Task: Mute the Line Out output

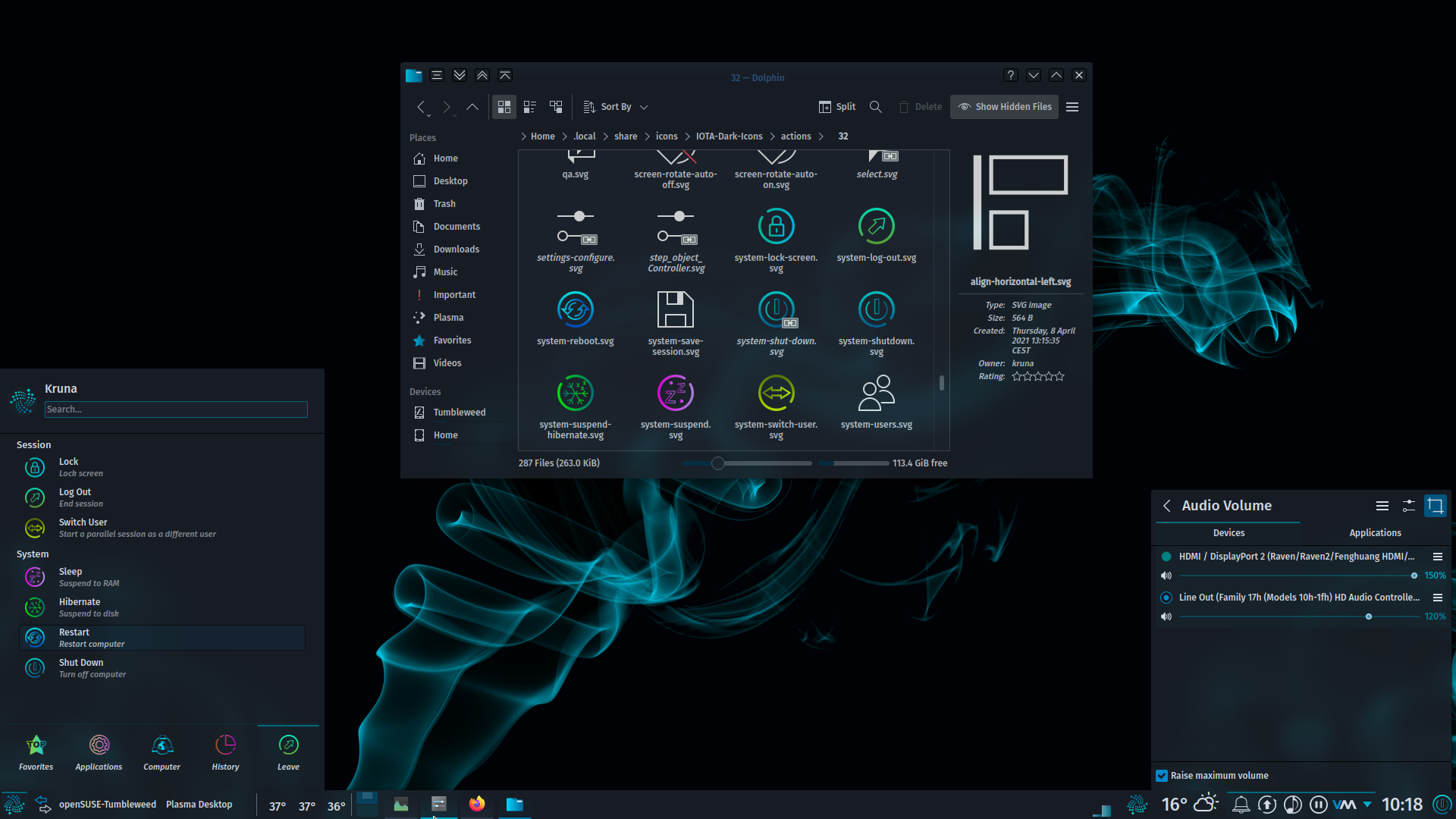Action: pyautogui.click(x=1166, y=617)
